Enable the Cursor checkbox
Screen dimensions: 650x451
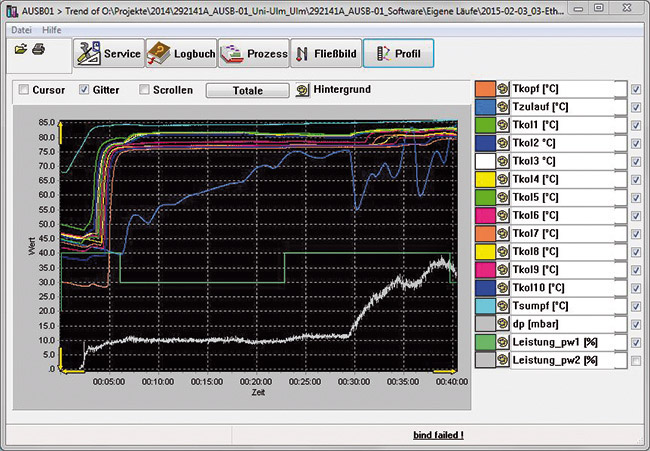click(x=24, y=90)
